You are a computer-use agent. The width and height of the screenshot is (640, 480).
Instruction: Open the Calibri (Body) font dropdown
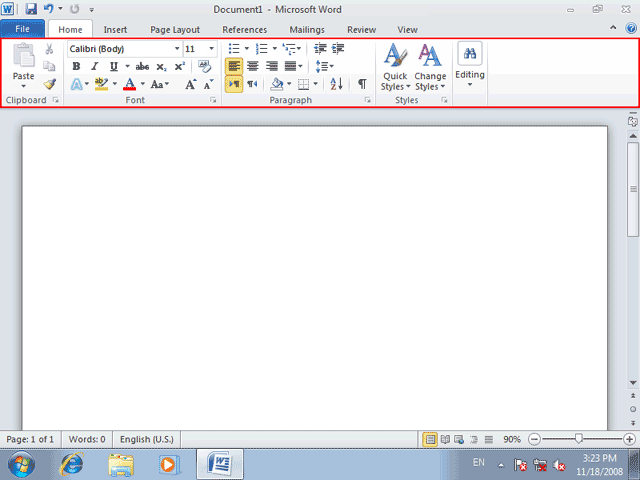pos(177,49)
